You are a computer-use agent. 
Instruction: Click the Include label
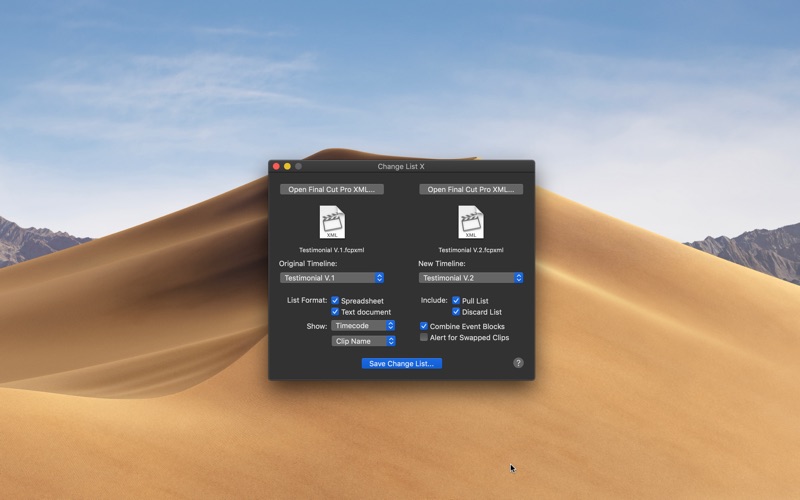pos(434,300)
